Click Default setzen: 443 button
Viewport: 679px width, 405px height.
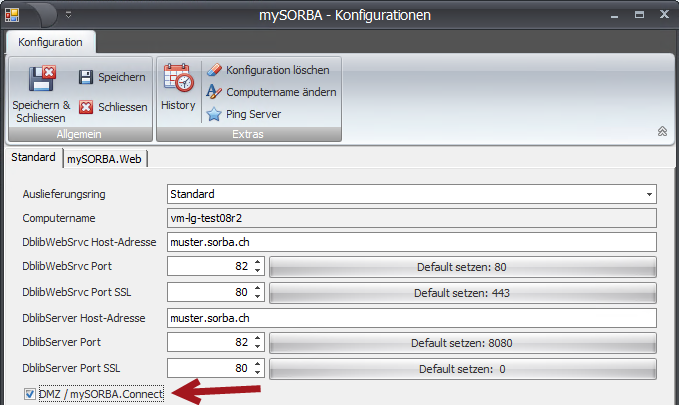(462, 293)
